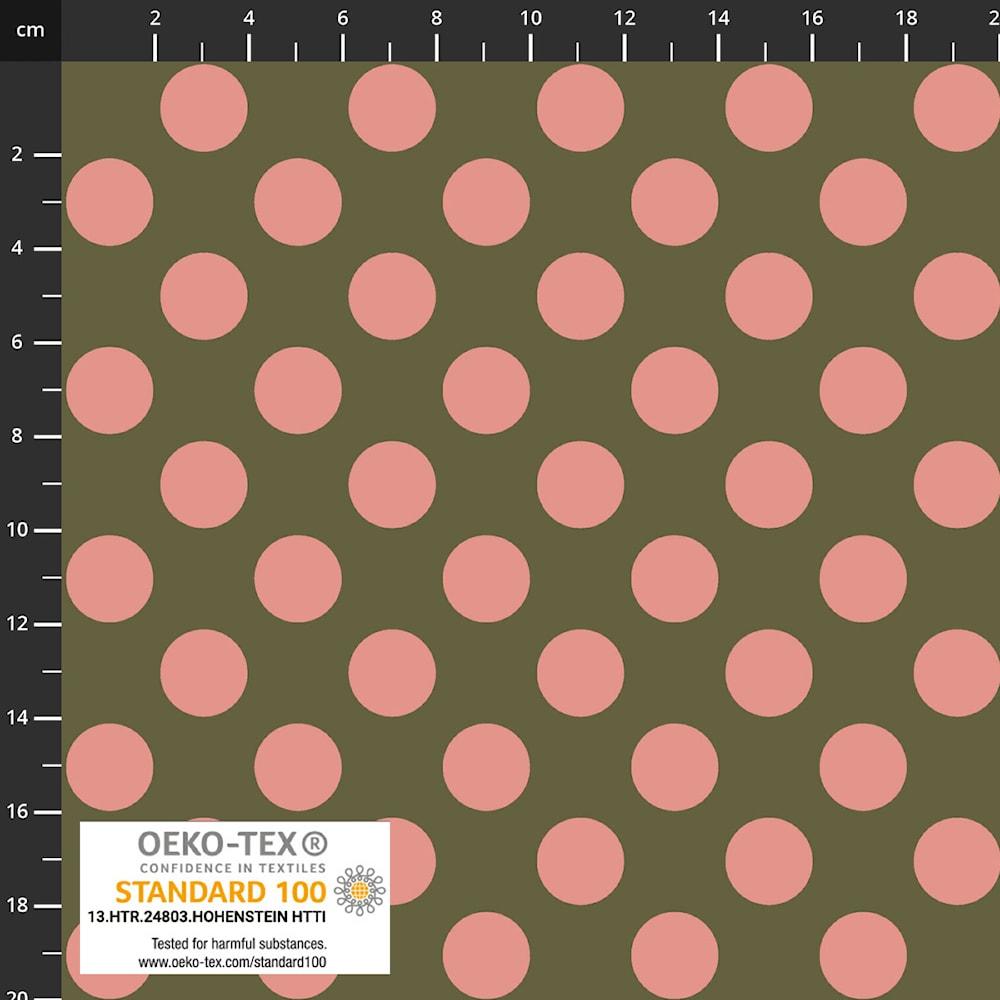1000x1000 pixels.
Task: Click the Tested for harmful substances text
Action: pos(239,943)
